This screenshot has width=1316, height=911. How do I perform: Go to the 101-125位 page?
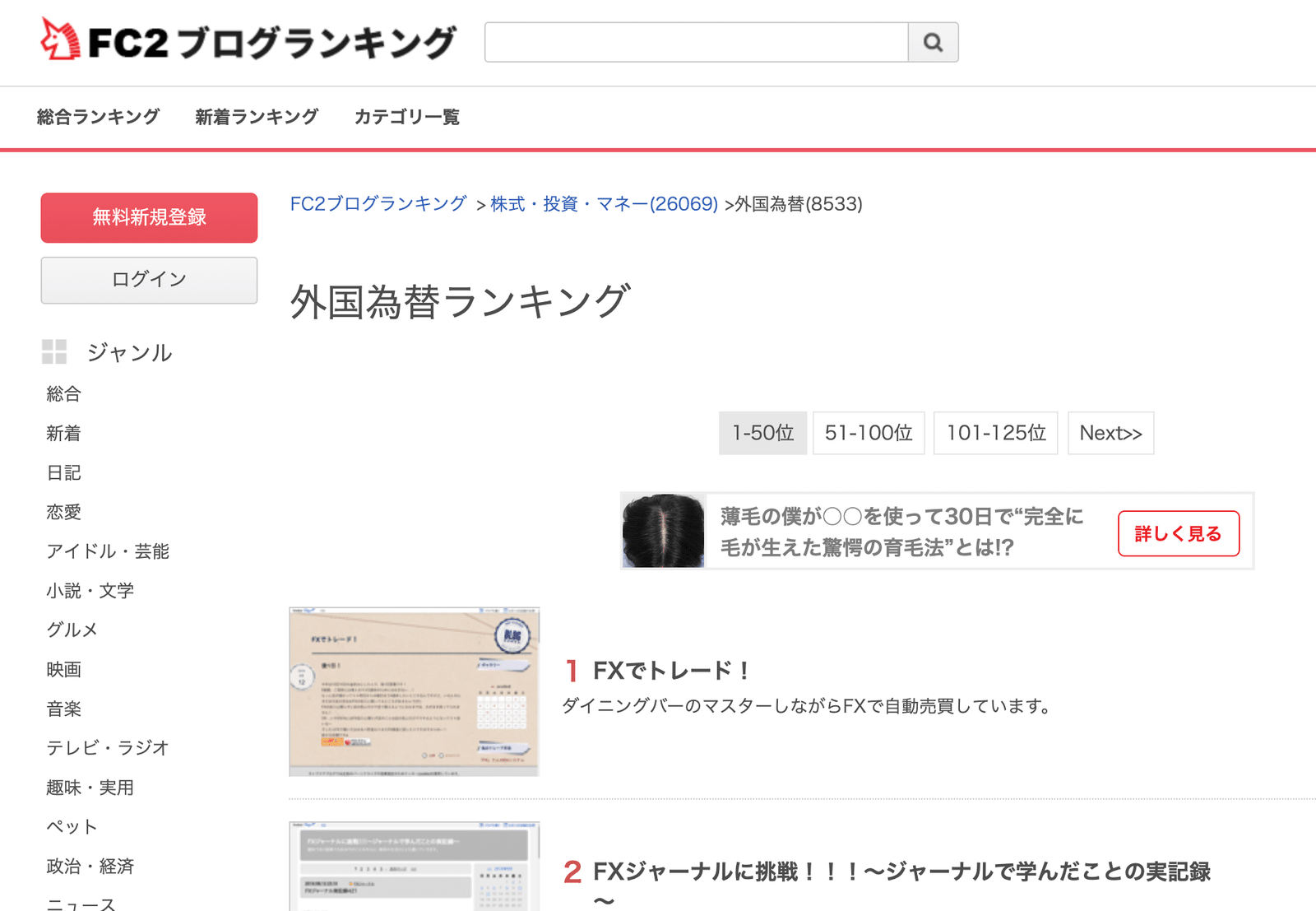point(996,433)
